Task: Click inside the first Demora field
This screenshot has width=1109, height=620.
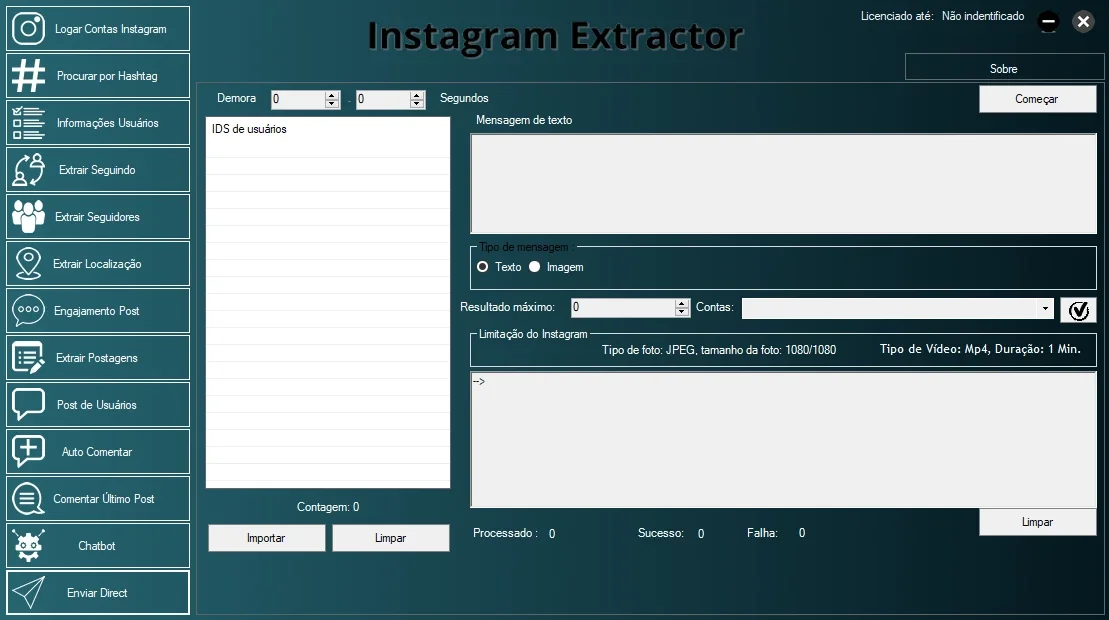Action: coord(298,100)
